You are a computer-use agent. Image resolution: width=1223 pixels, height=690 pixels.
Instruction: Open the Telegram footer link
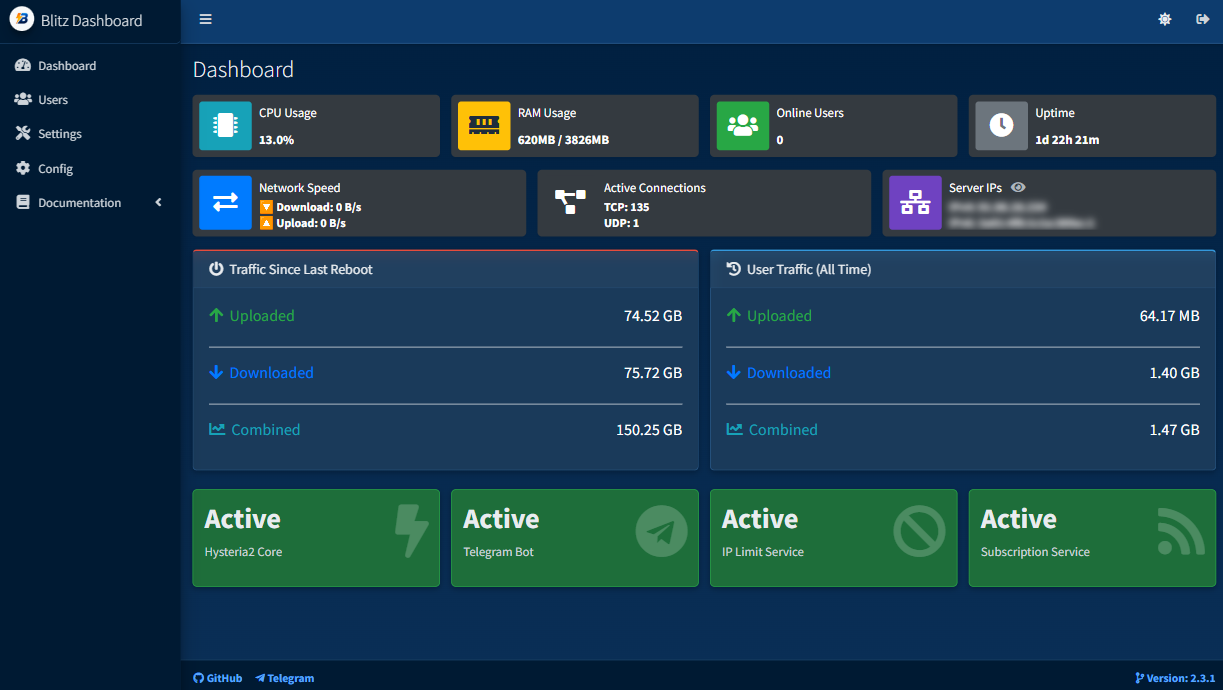pos(285,678)
